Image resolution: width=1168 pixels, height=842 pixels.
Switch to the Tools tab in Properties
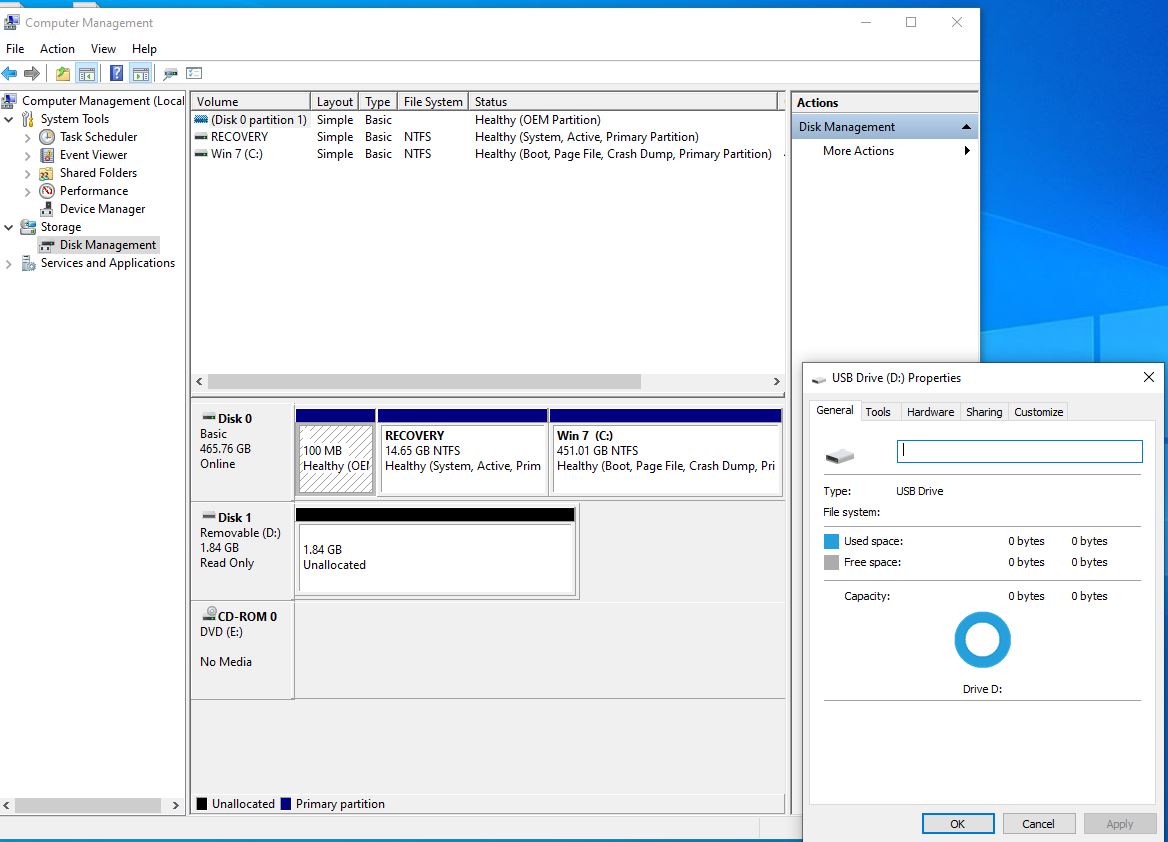coord(877,411)
